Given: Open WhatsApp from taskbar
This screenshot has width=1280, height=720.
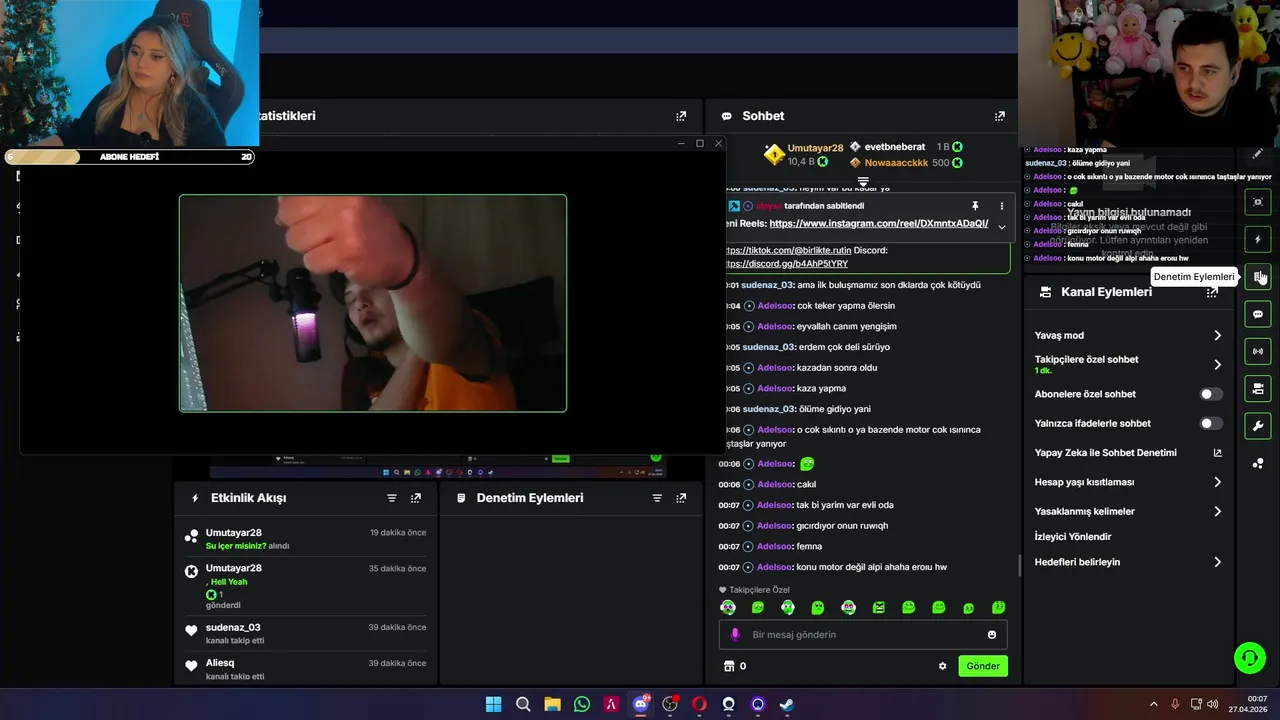Looking at the screenshot, I should coord(582,704).
